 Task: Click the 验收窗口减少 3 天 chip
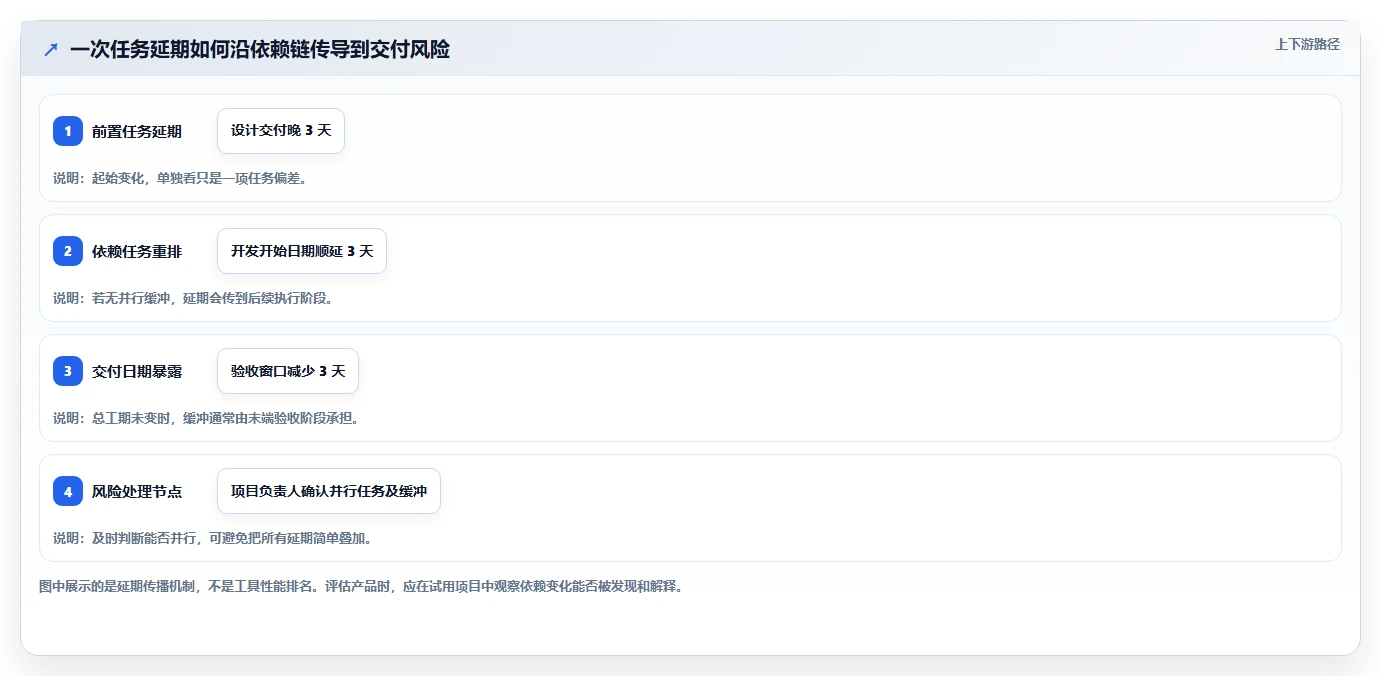click(288, 371)
